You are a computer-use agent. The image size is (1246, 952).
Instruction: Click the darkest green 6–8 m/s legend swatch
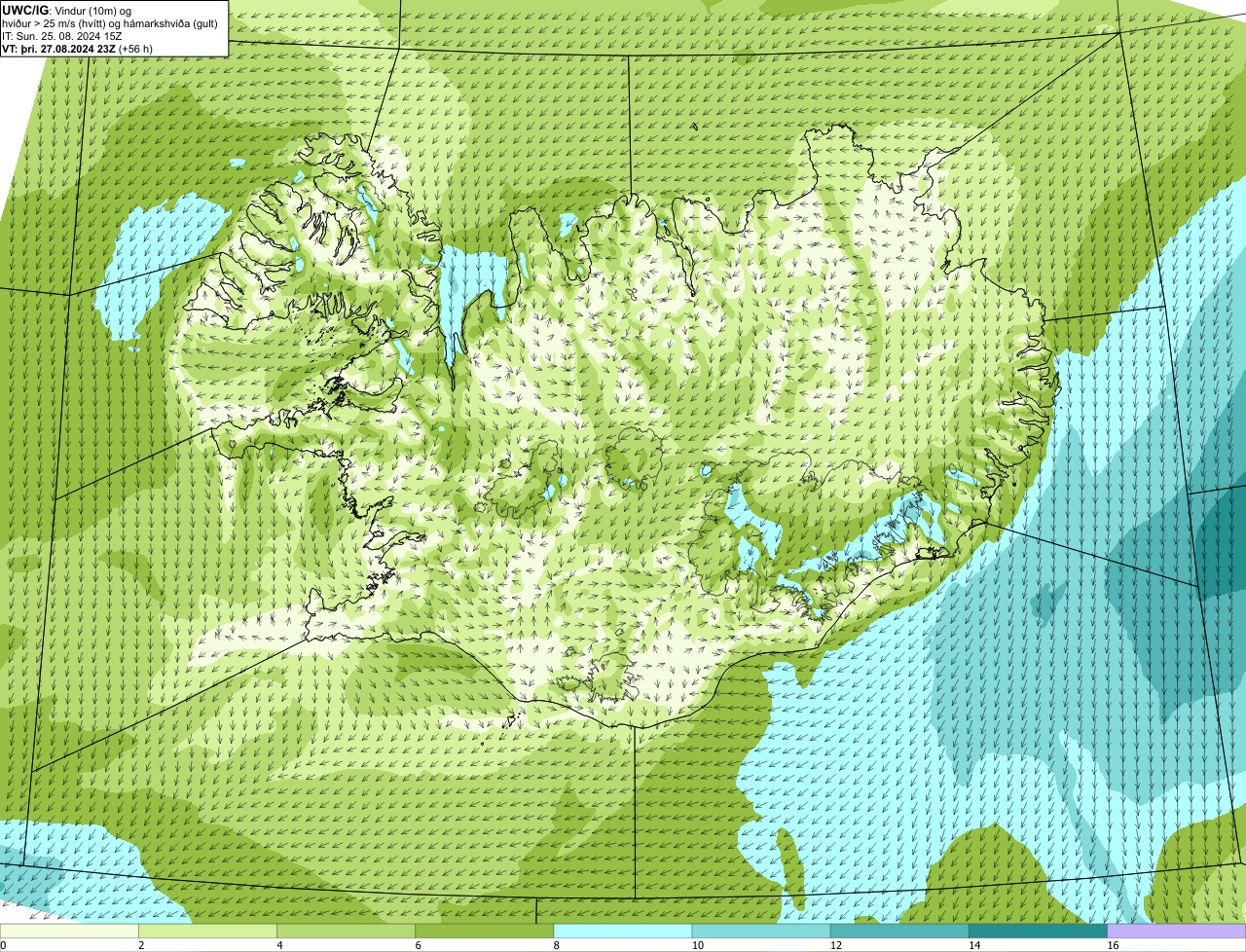click(x=484, y=931)
